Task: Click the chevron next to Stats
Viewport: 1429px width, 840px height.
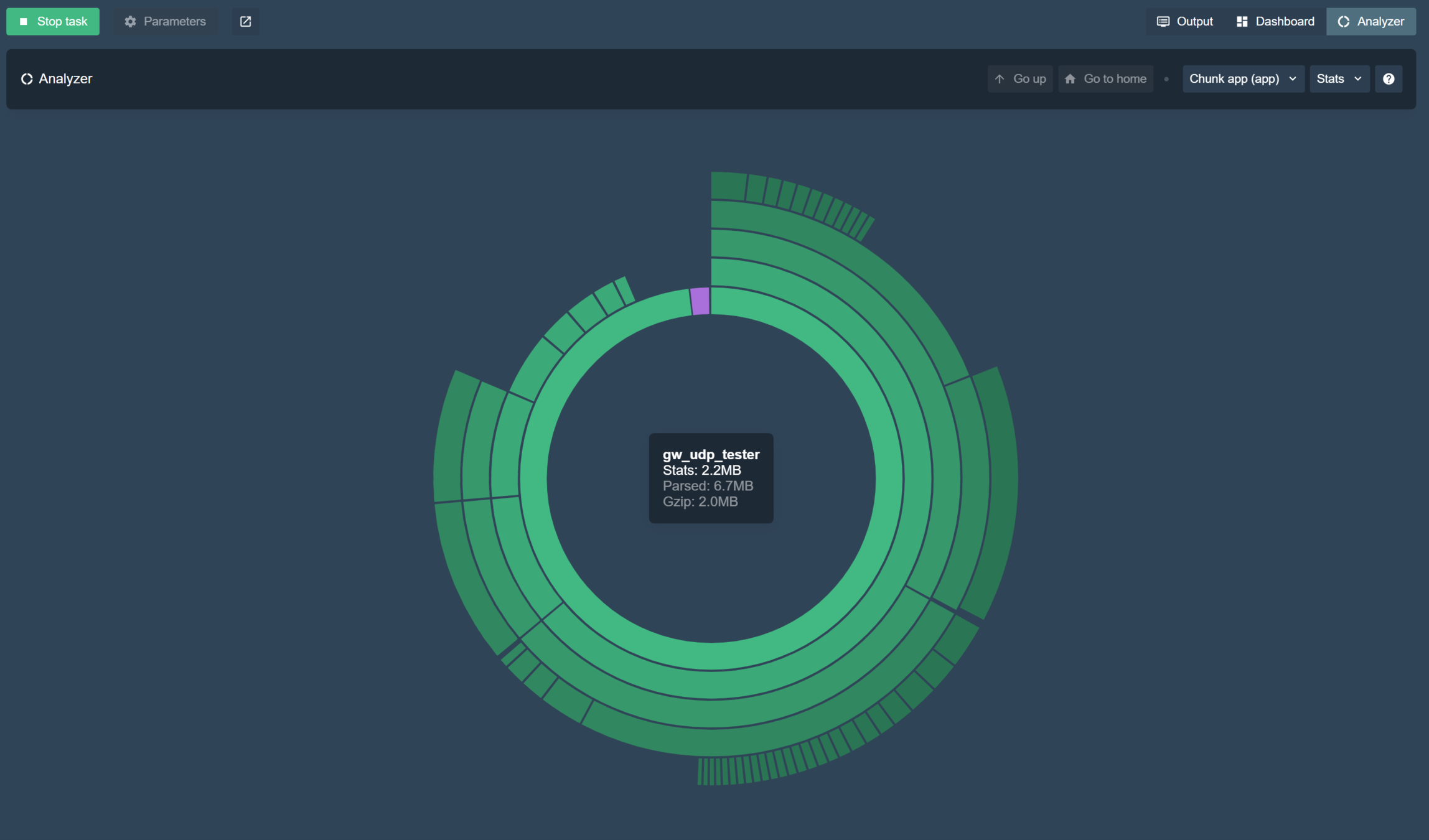Action: [x=1357, y=79]
